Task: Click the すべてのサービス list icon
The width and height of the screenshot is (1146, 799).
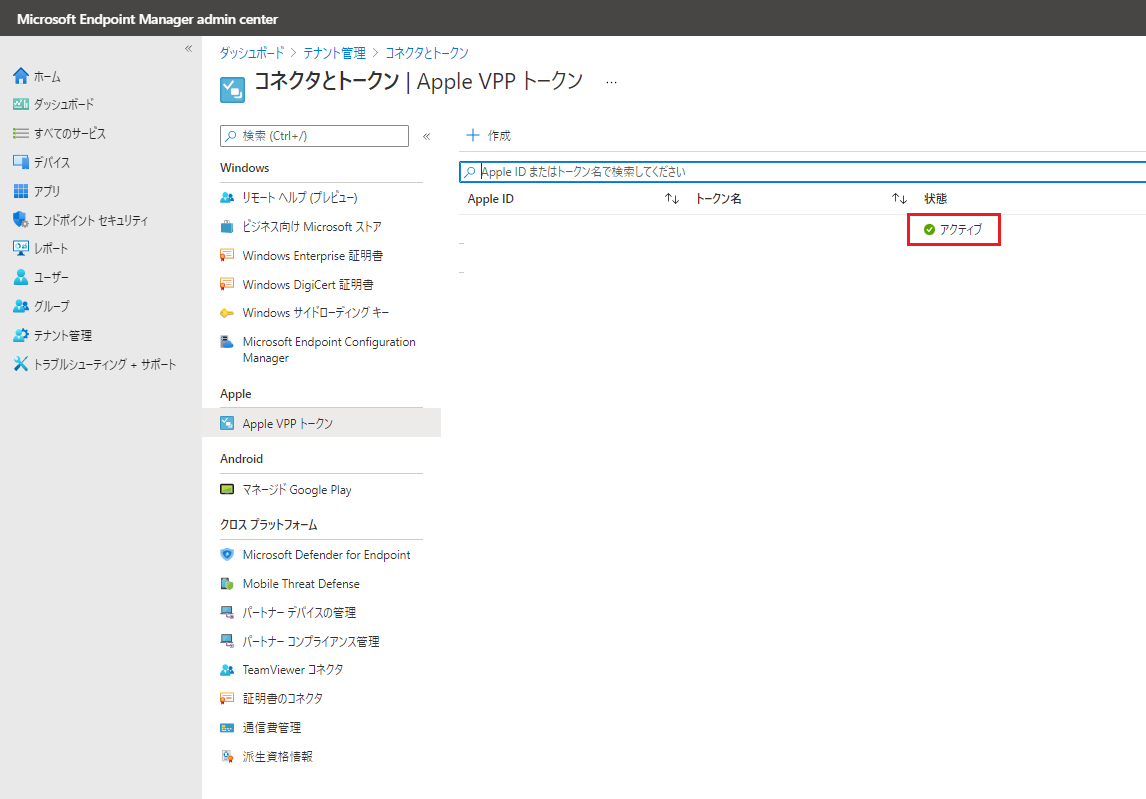Action: pos(20,133)
